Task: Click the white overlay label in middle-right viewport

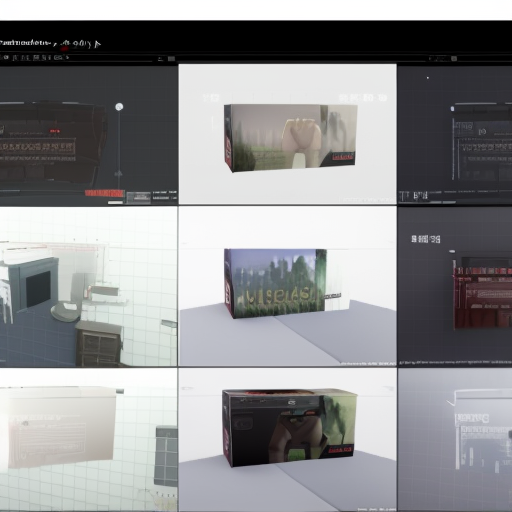Action: point(426,239)
